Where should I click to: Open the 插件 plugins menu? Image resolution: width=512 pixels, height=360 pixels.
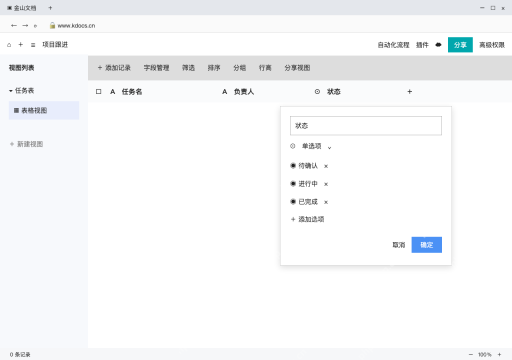coord(422,45)
